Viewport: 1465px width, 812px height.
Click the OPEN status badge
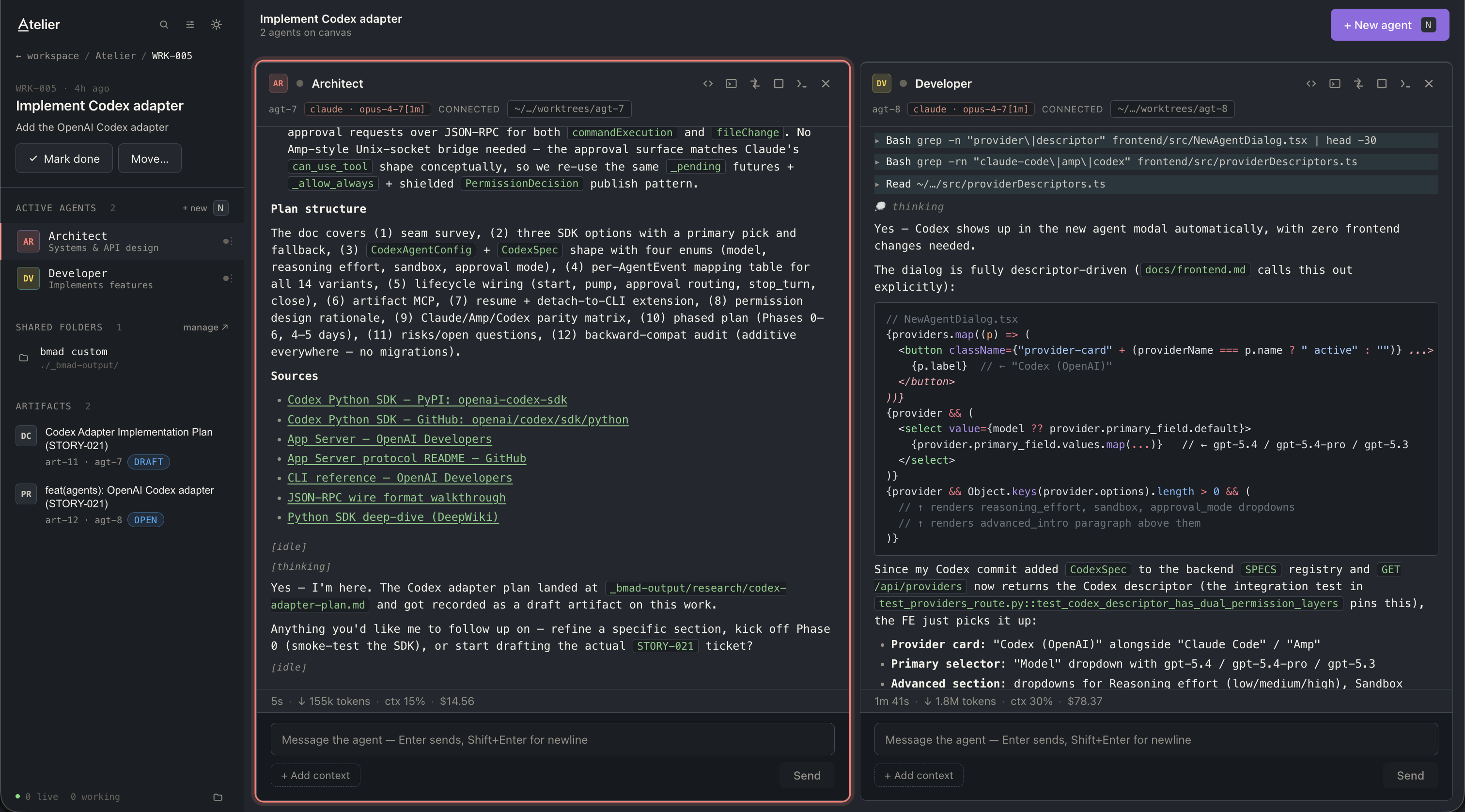[x=146, y=520]
